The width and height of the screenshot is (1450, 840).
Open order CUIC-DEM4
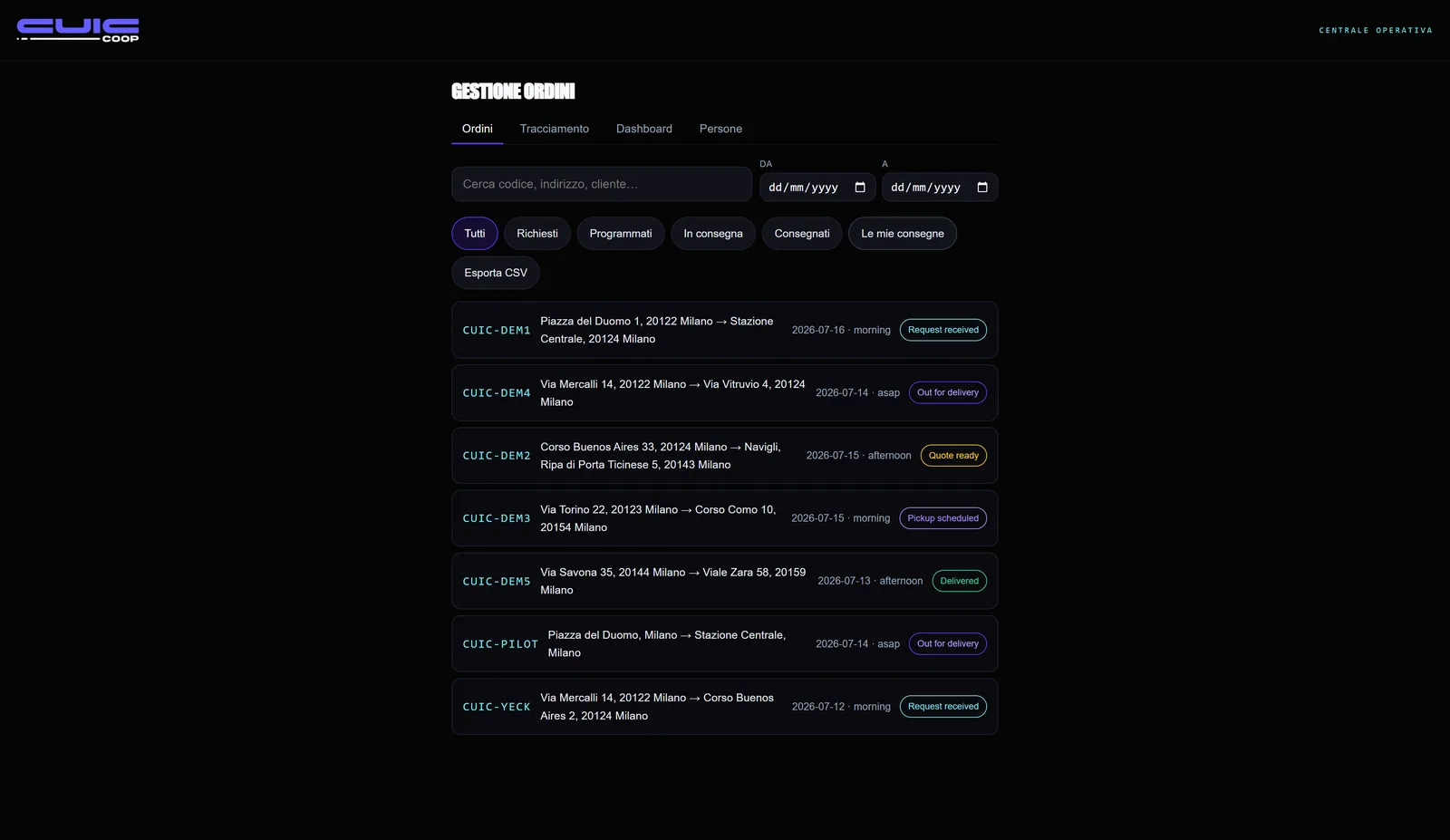[725, 392]
